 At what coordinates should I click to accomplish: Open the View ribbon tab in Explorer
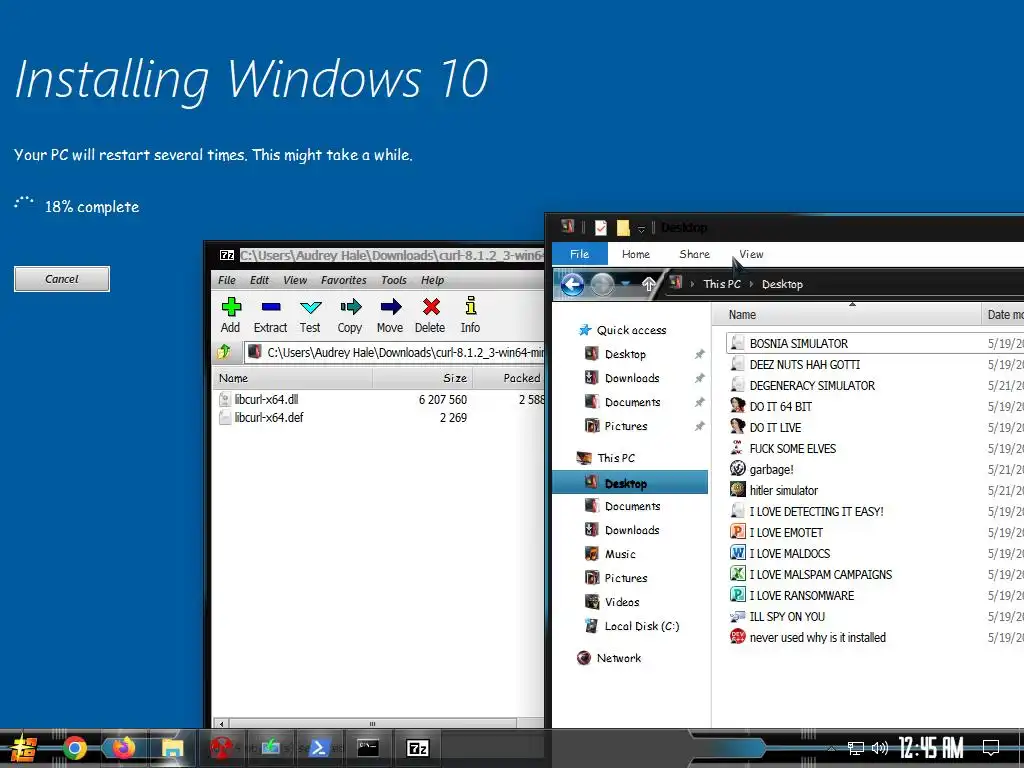[x=751, y=254]
